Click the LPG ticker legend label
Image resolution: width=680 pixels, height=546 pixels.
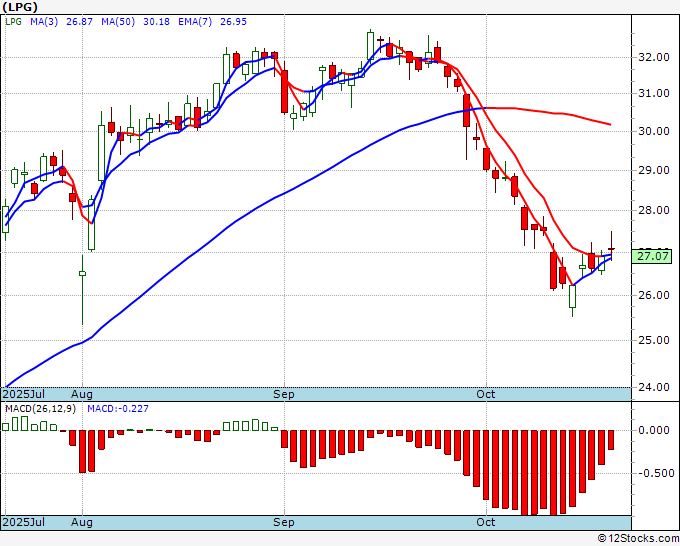(x=13, y=22)
